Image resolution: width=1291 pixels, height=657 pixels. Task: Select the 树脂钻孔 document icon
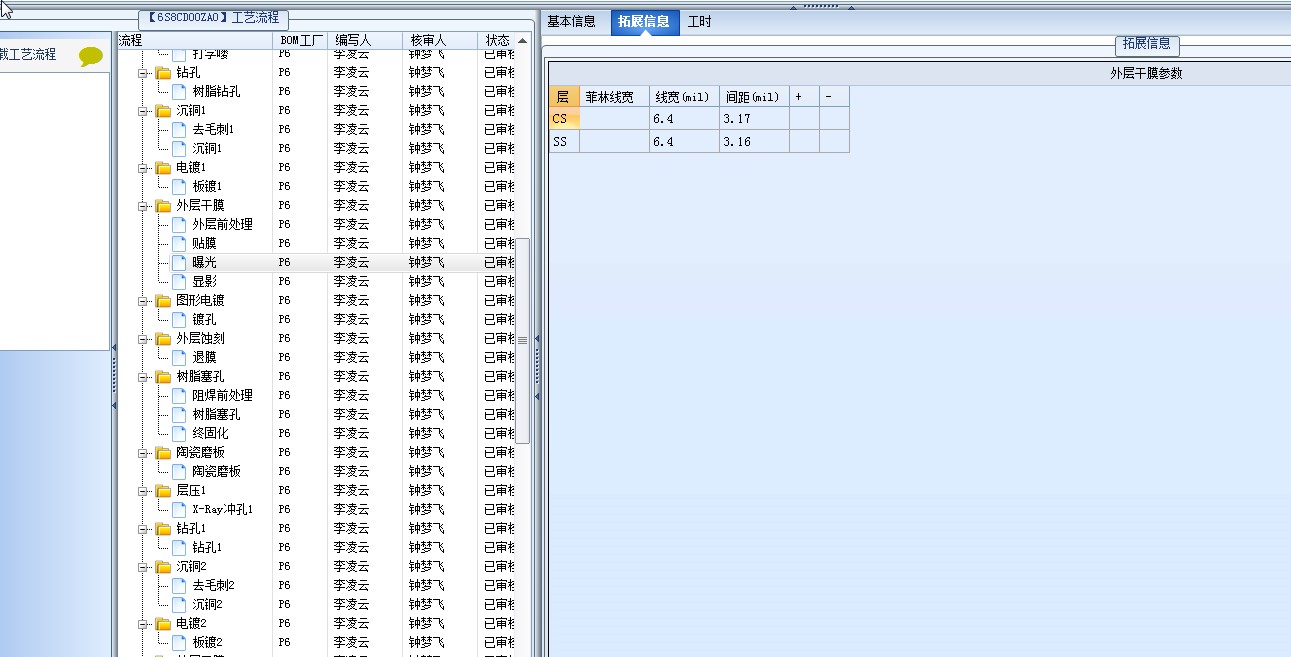tap(179, 92)
